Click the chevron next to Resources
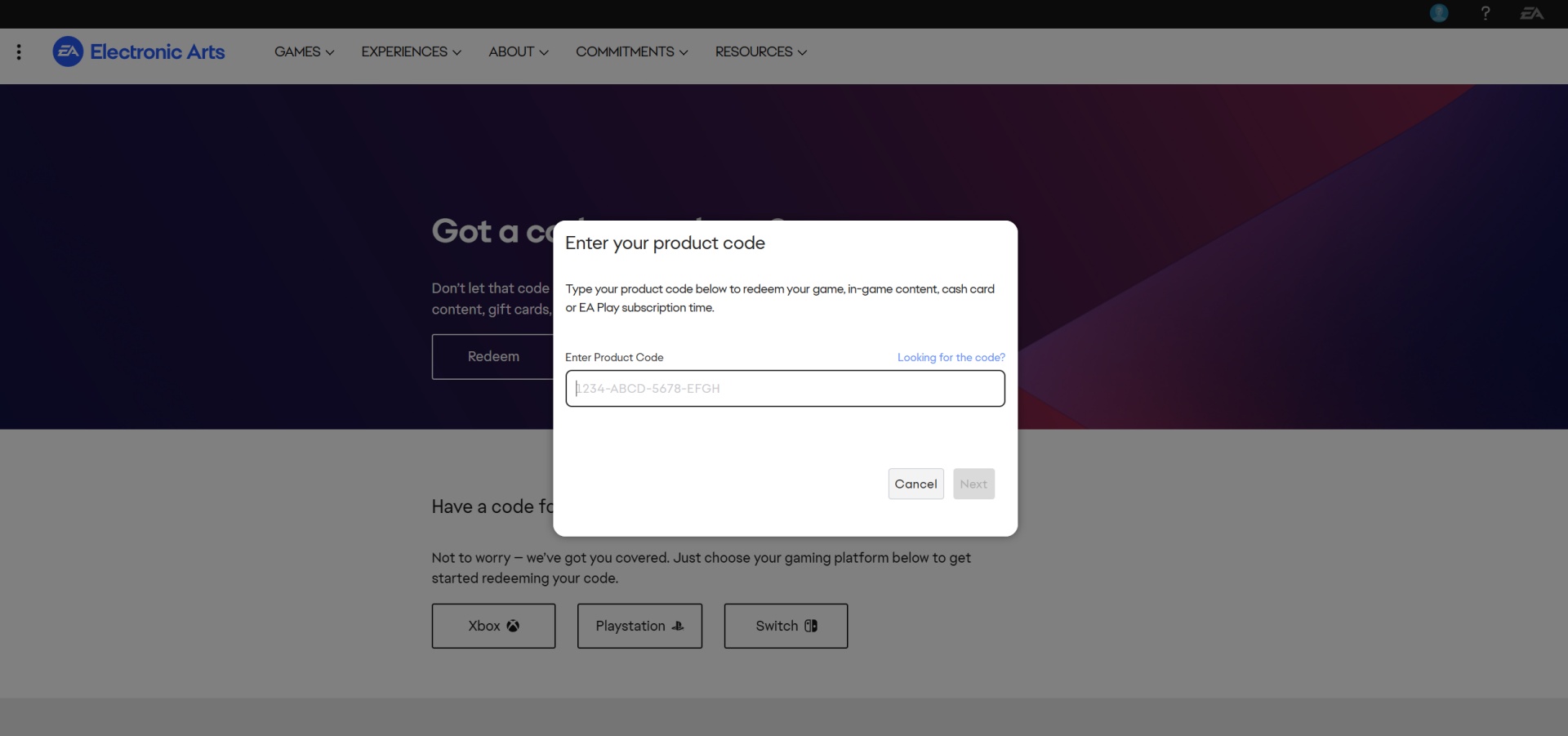Screen dimensions: 1568x736 pos(802,53)
